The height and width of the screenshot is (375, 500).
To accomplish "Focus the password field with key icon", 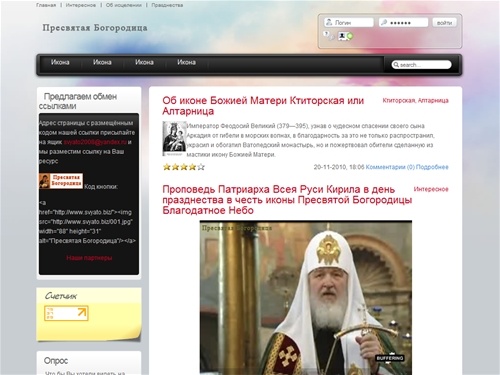I will [403, 22].
